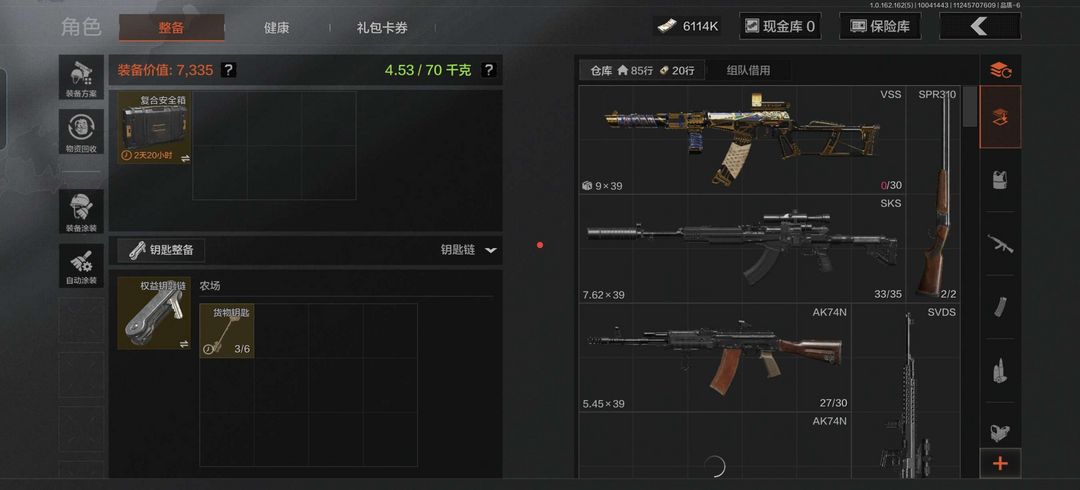
Task: Click the warehouse auto-sort icon at top
Action: coord(1000,70)
